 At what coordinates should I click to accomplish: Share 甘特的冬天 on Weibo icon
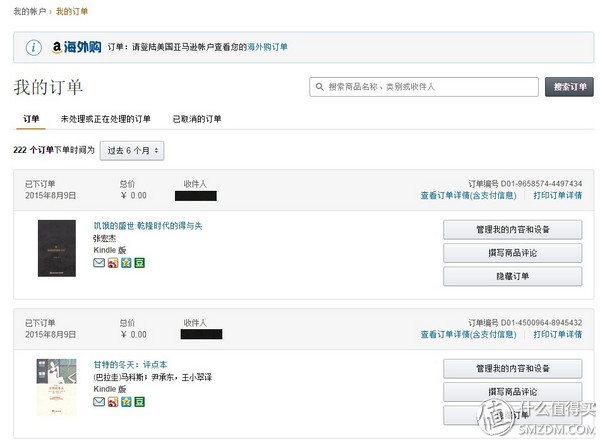tap(113, 402)
